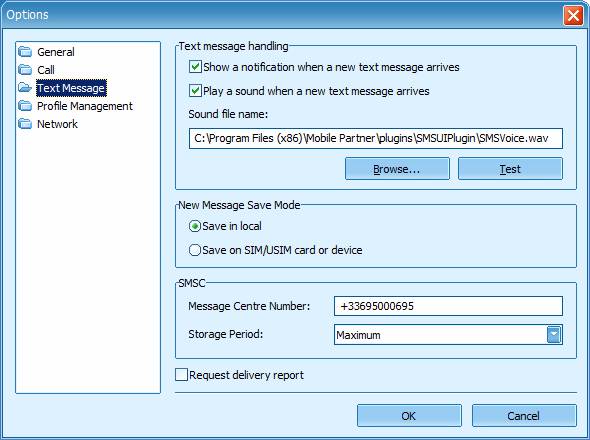Click the Test sound button

[510, 169]
